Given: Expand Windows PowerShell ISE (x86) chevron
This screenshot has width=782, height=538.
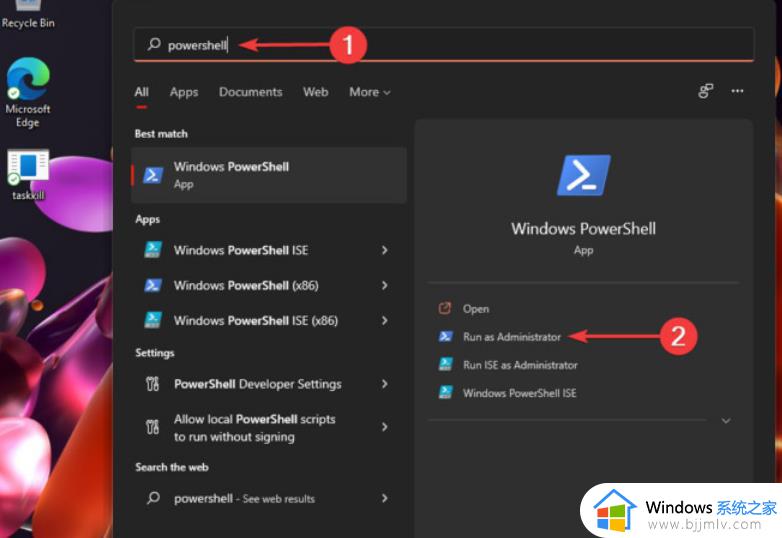Looking at the screenshot, I should (x=385, y=320).
